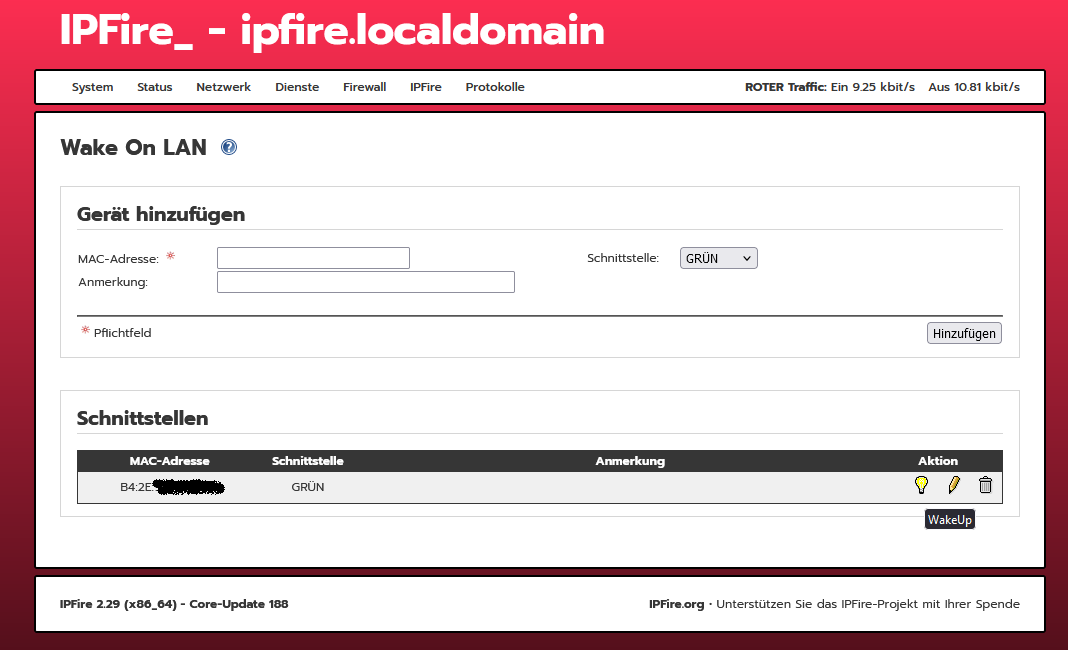Open the Firewall menu
This screenshot has width=1068, height=650.
click(364, 87)
